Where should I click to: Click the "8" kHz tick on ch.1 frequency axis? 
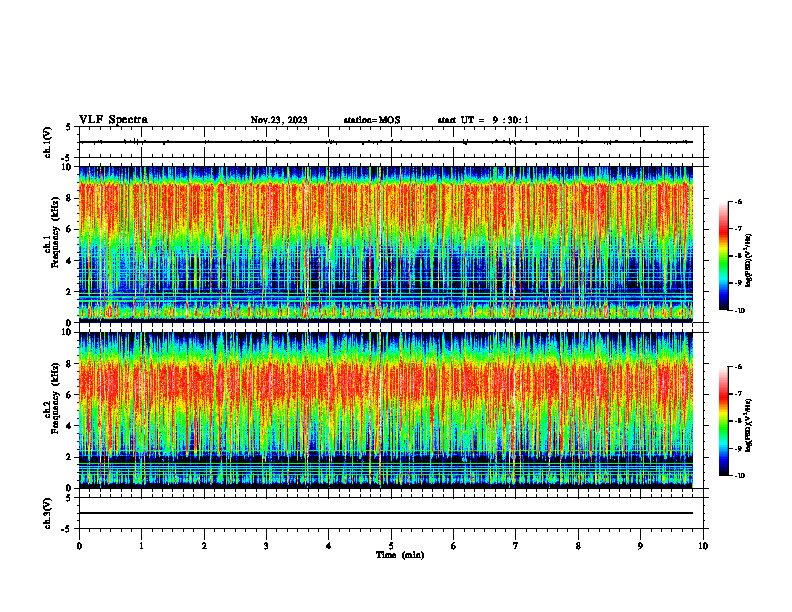coord(70,198)
